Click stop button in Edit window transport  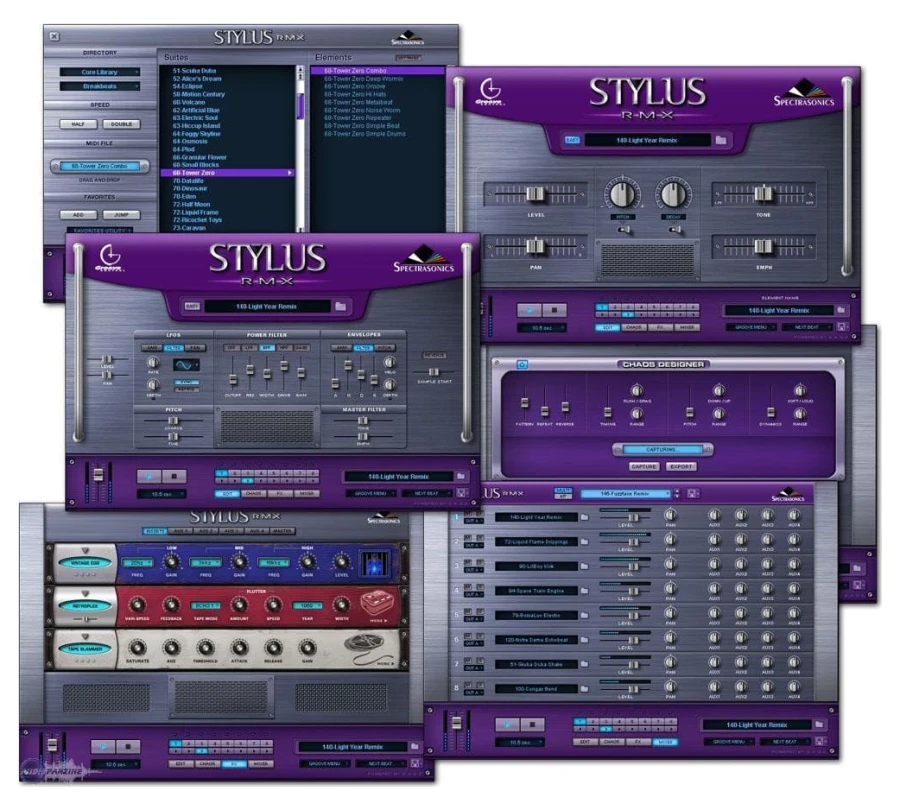point(174,476)
